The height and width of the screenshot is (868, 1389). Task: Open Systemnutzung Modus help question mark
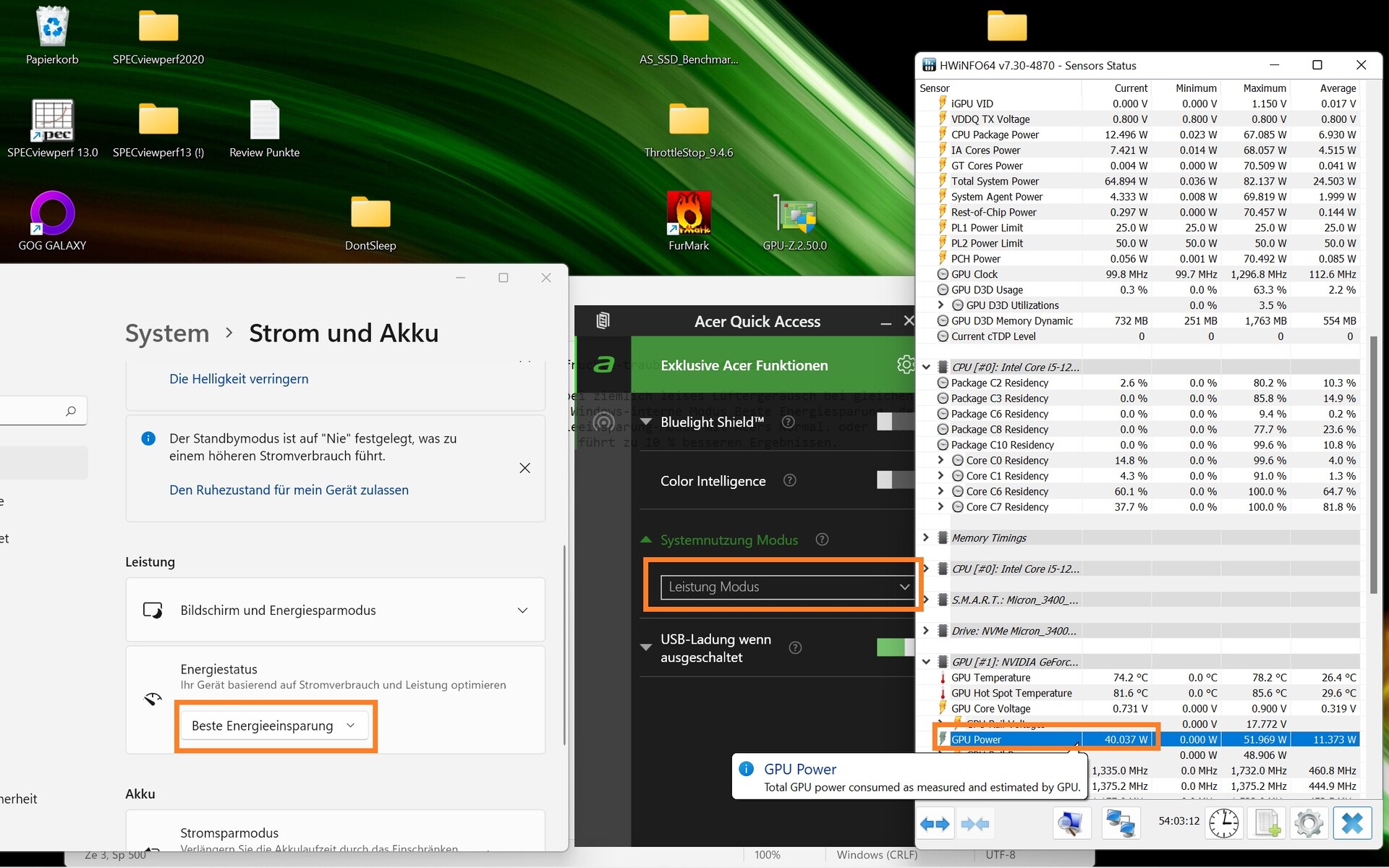pos(822,539)
